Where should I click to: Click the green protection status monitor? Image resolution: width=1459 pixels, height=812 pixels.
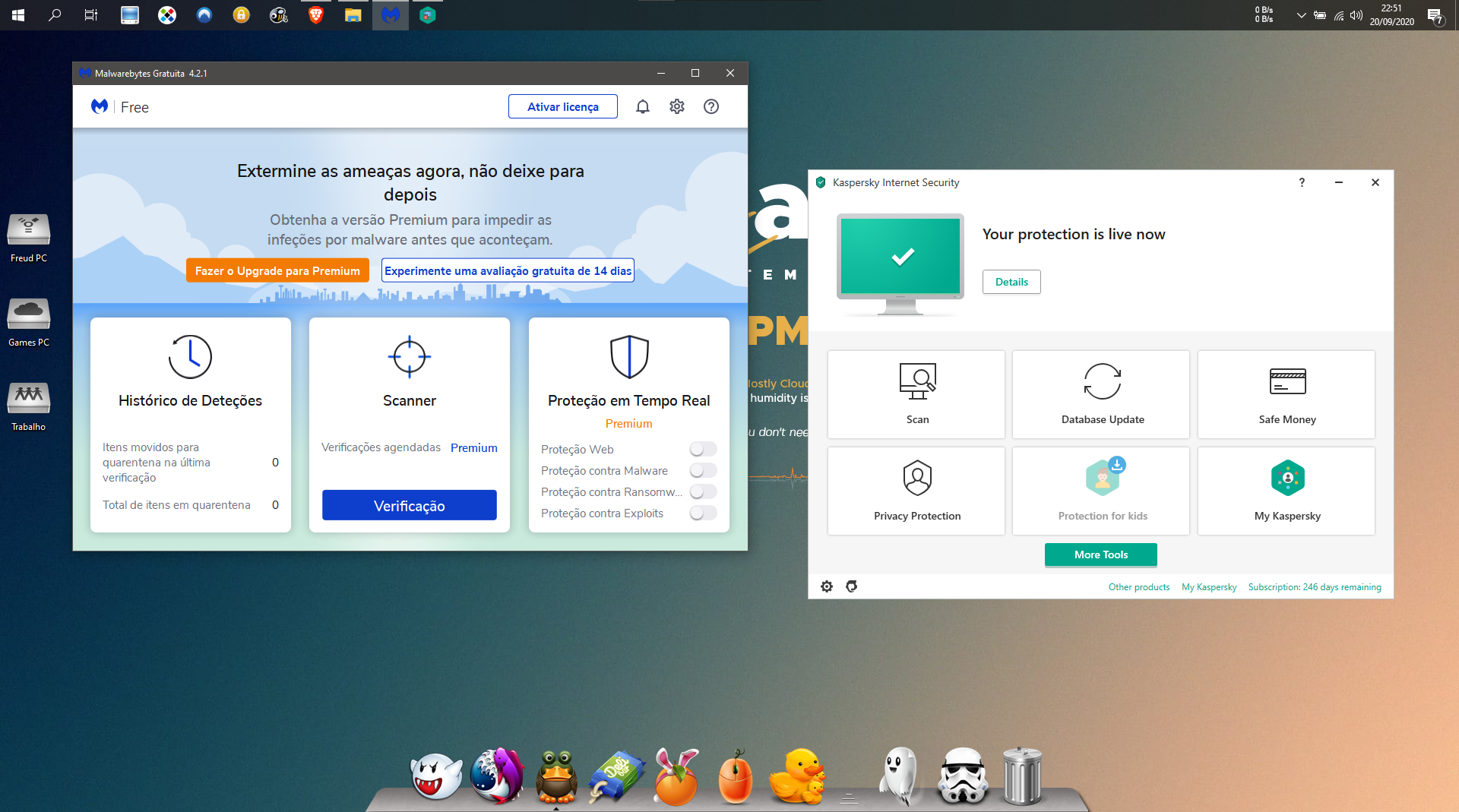[x=900, y=264]
